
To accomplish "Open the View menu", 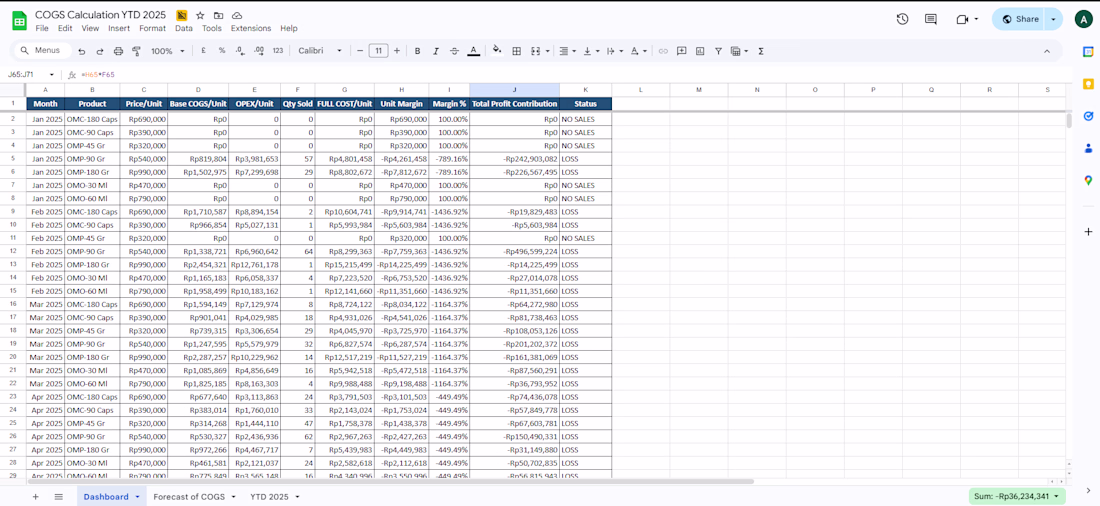I will pyautogui.click(x=90, y=29).
